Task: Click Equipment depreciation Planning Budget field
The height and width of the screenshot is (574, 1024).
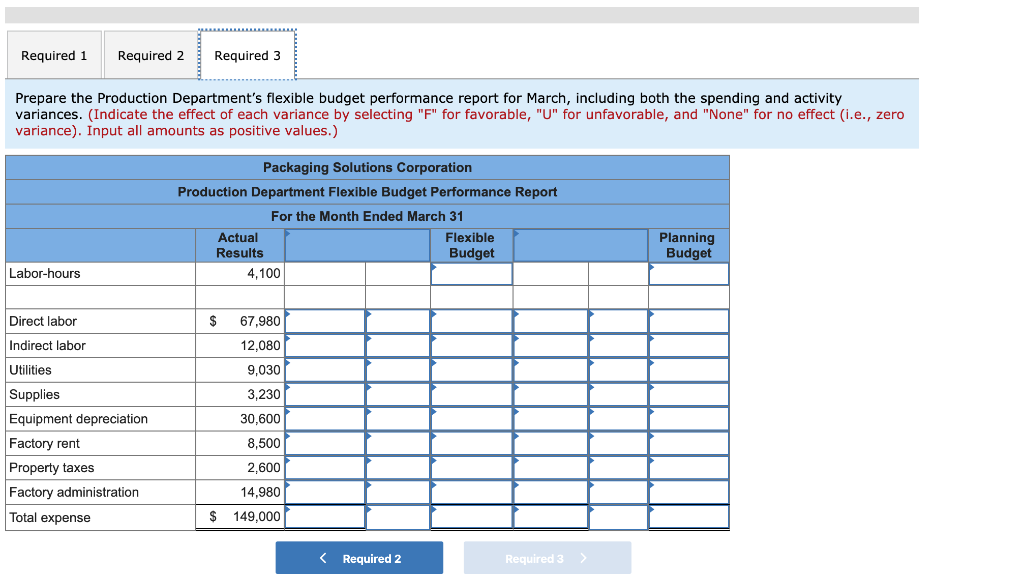Action: (x=689, y=419)
